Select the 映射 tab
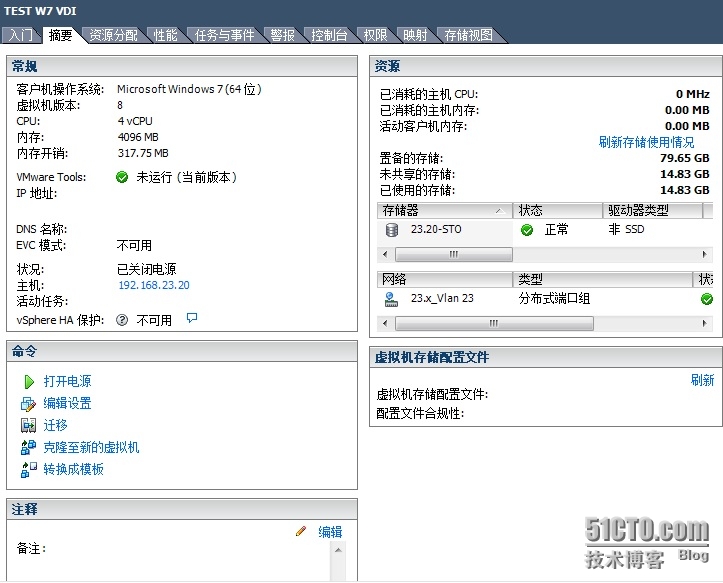 click(x=415, y=35)
